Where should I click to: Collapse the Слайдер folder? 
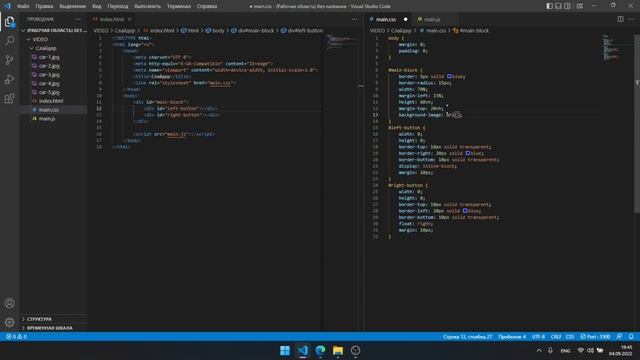point(53,48)
